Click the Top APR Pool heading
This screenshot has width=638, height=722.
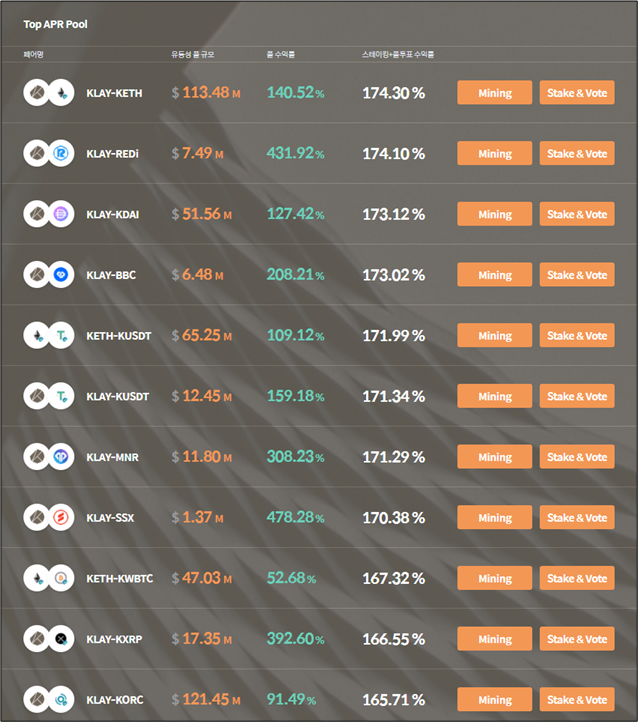click(55, 24)
